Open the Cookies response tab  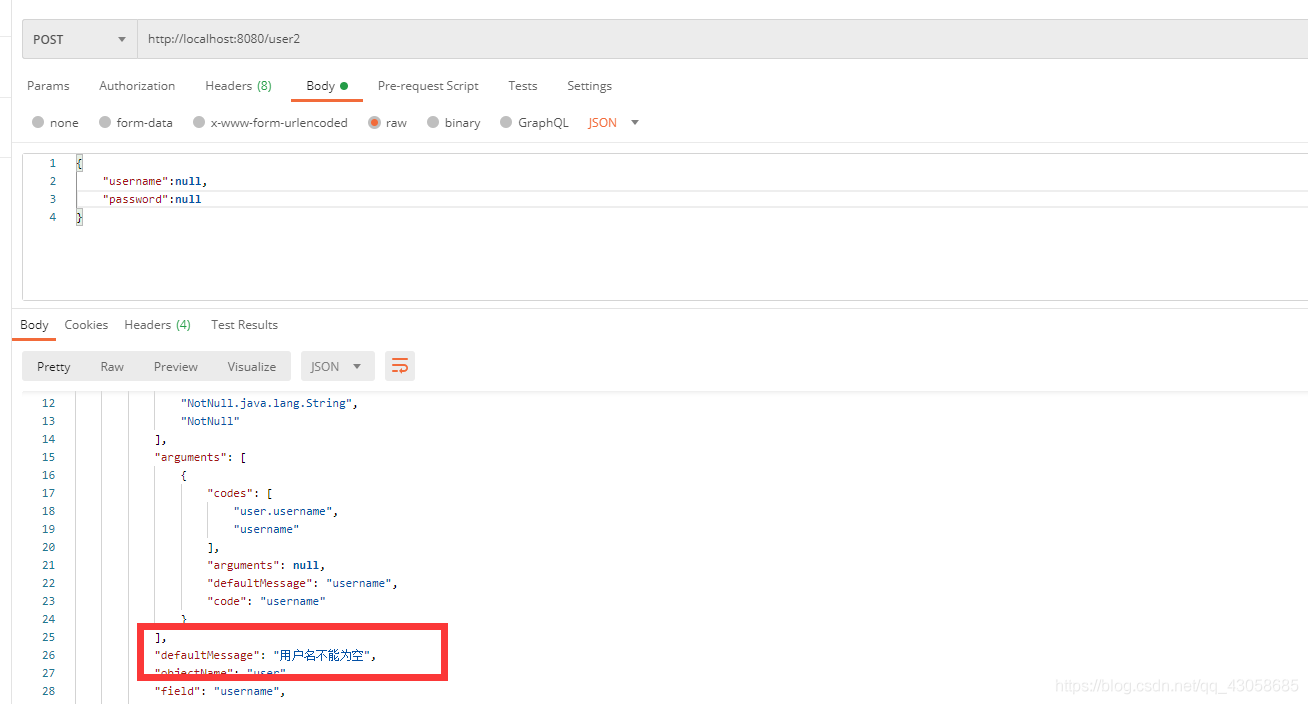[86, 324]
